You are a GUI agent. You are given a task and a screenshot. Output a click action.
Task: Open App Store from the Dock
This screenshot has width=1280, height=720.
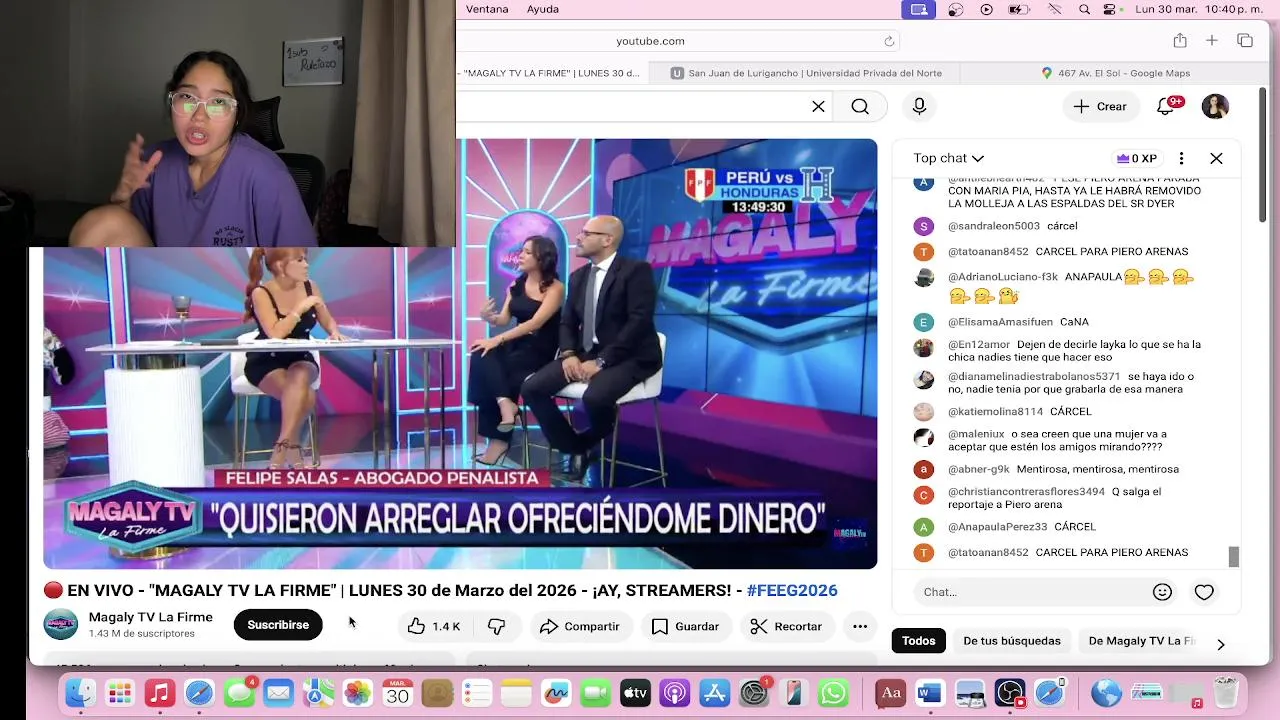pyautogui.click(x=714, y=692)
